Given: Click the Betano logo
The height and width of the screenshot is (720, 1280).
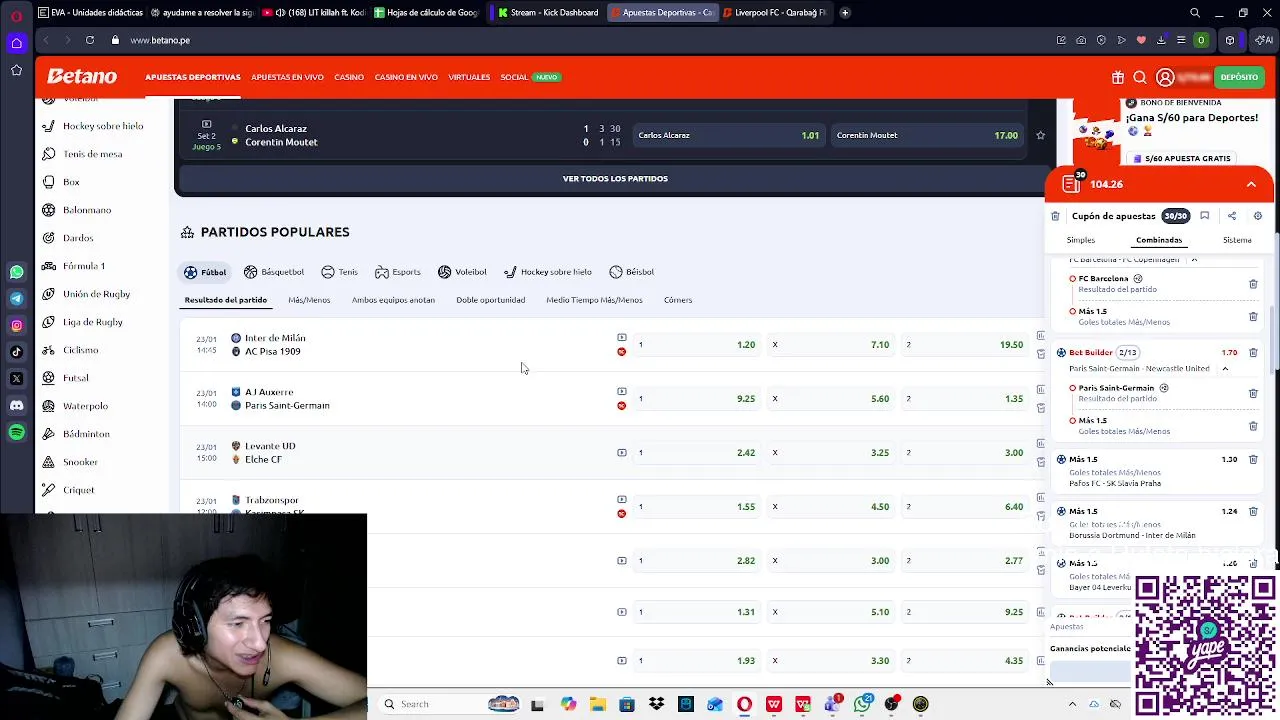Looking at the screenshot, I should pyautogui.click(x=82, y=77).
